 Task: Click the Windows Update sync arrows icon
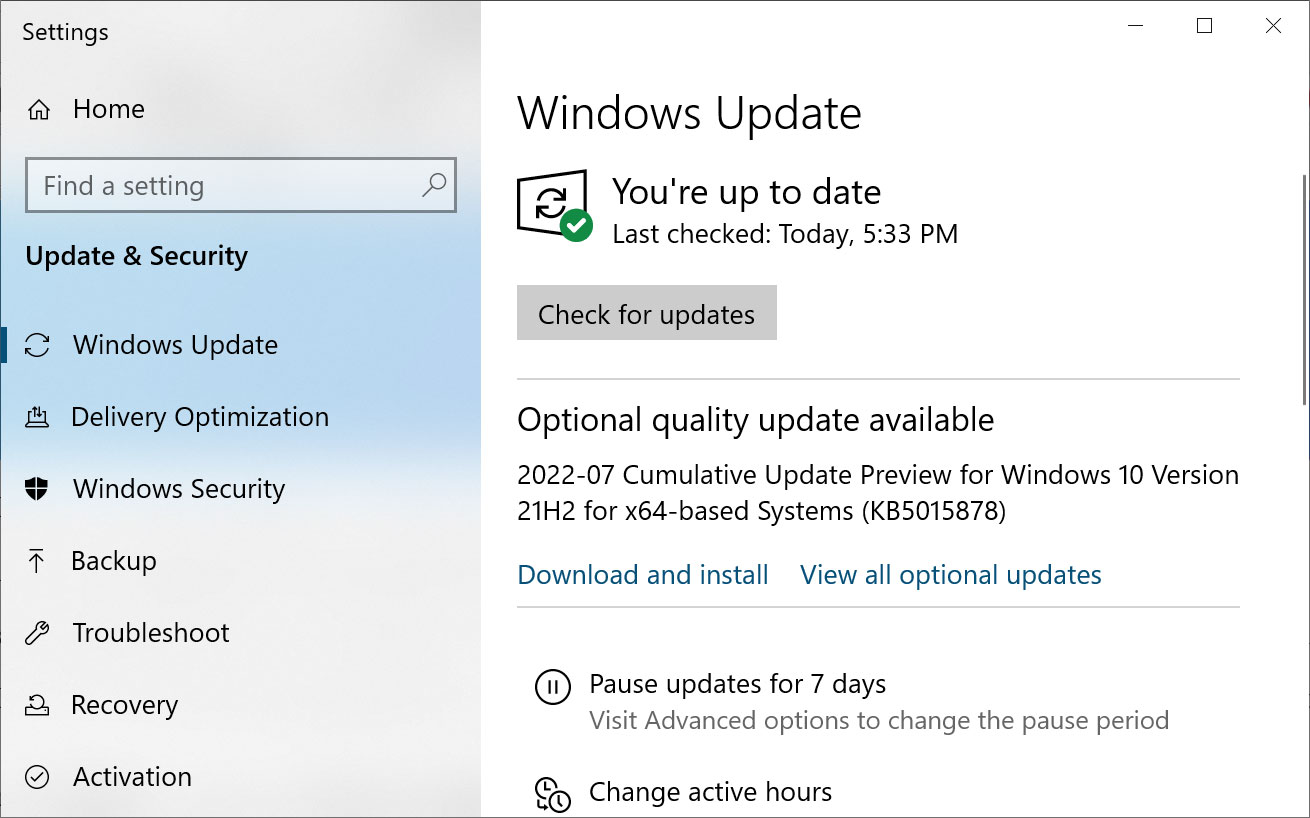coord(37,345)
